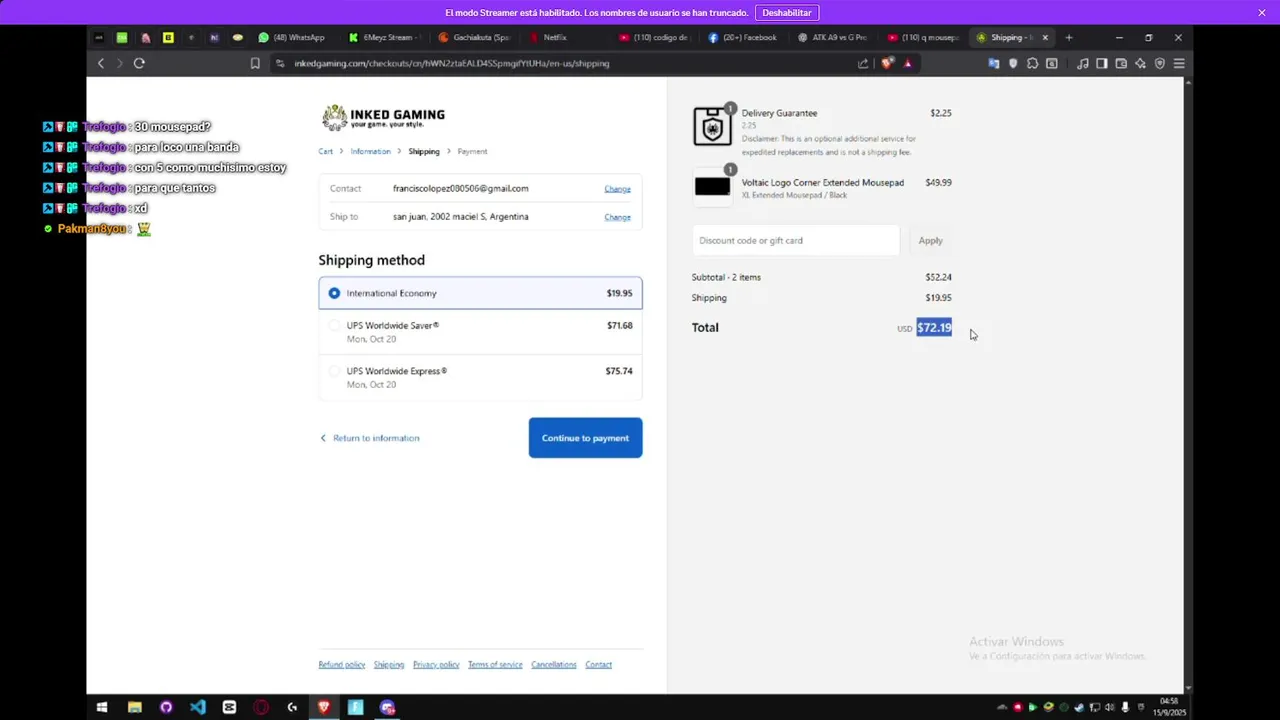
Task: Toggle the browser sidebar panel icon
Action: coord(1102,63)
